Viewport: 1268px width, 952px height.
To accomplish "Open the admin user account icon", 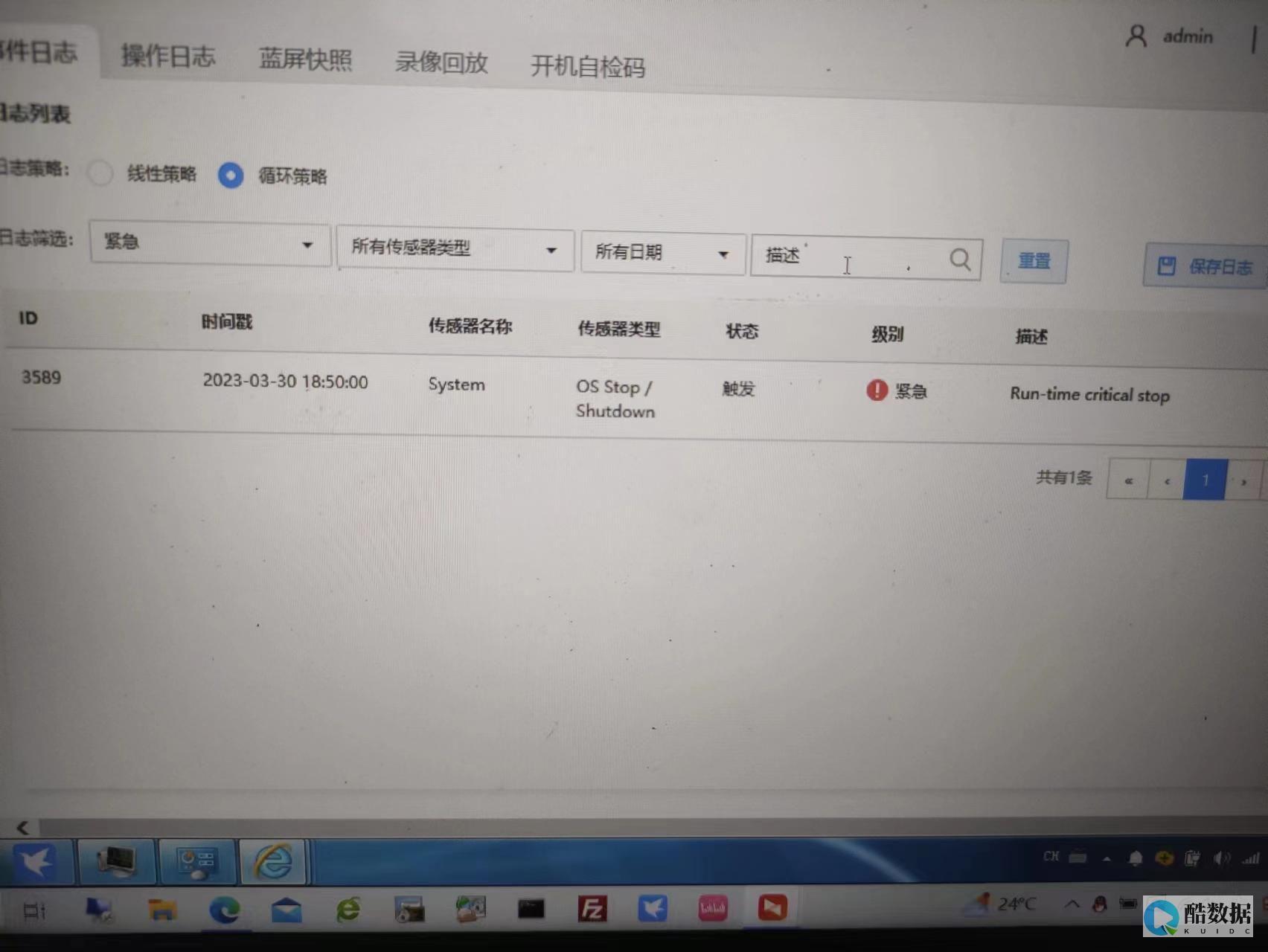I will point(1136,36).
